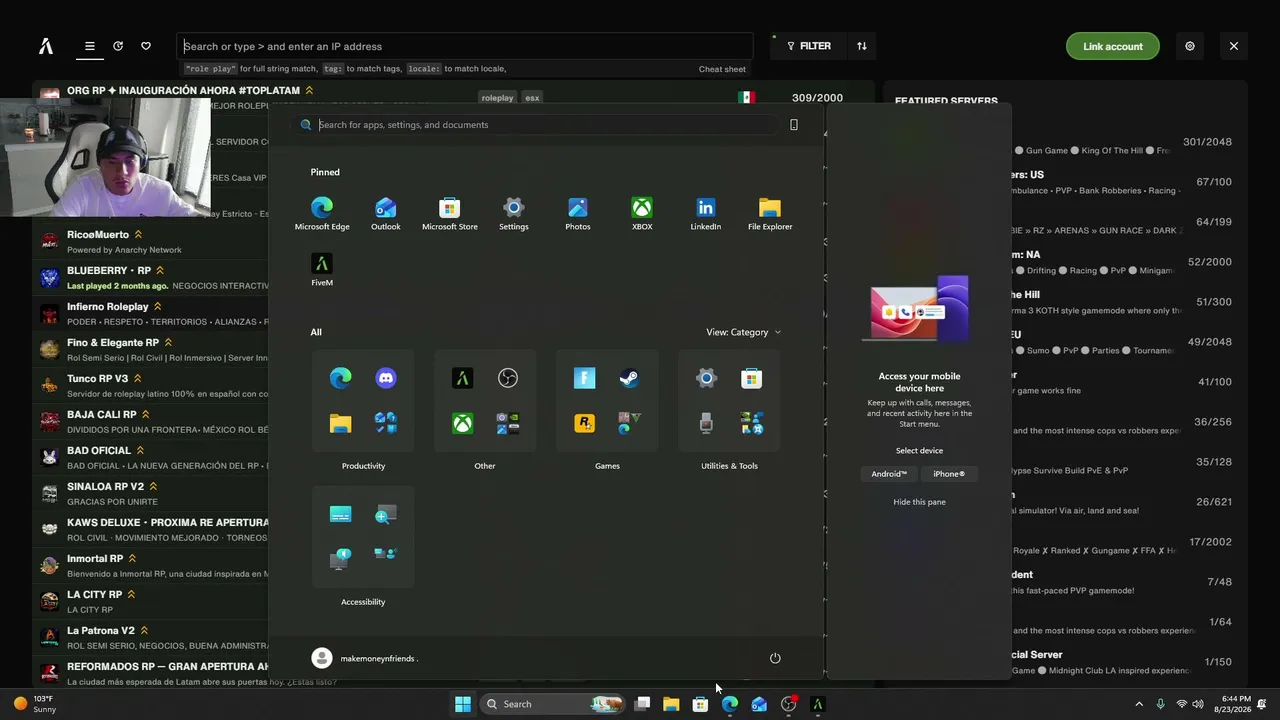1280x720 pixels.
Task: Click the FiveM server search field
Action: click(465, 46)
